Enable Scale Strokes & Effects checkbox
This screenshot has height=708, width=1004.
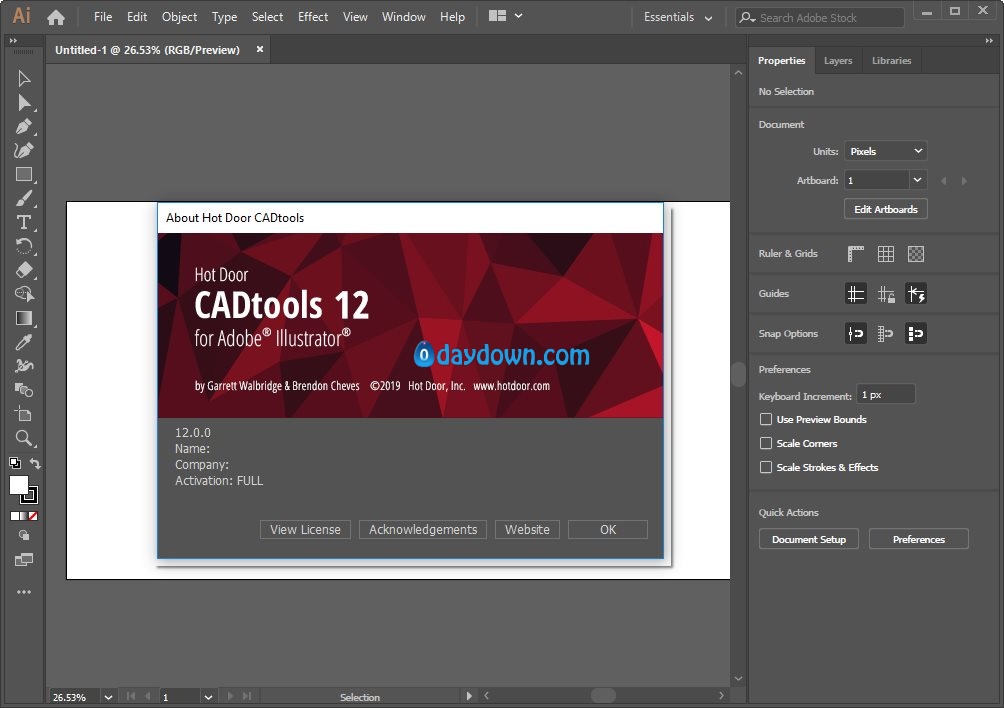point(766,468)
